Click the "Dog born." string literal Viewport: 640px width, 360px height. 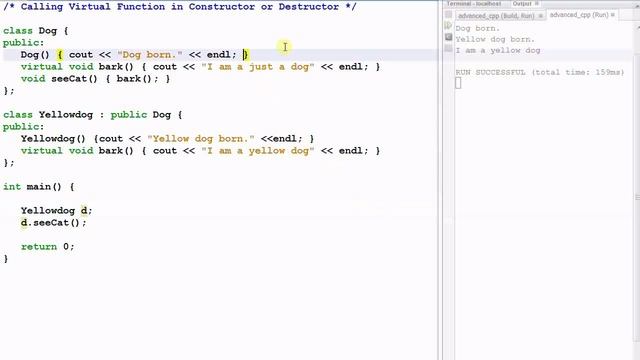click(150, 55)
